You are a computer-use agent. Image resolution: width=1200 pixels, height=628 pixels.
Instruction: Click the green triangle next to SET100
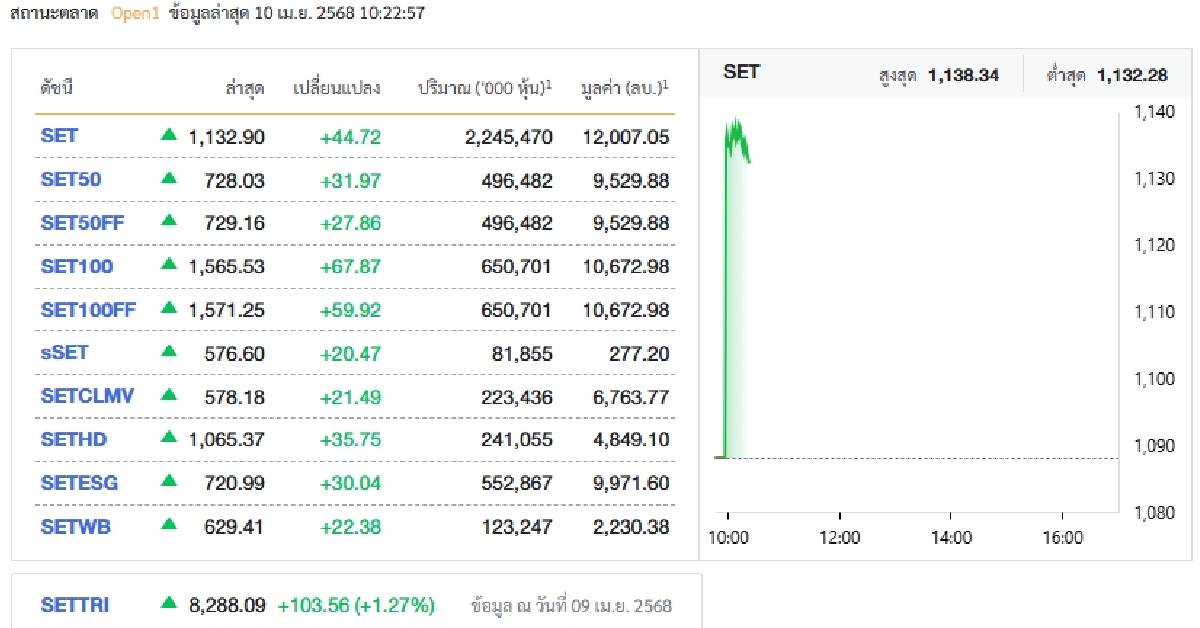pyautogui.click(x=169, y=265)
